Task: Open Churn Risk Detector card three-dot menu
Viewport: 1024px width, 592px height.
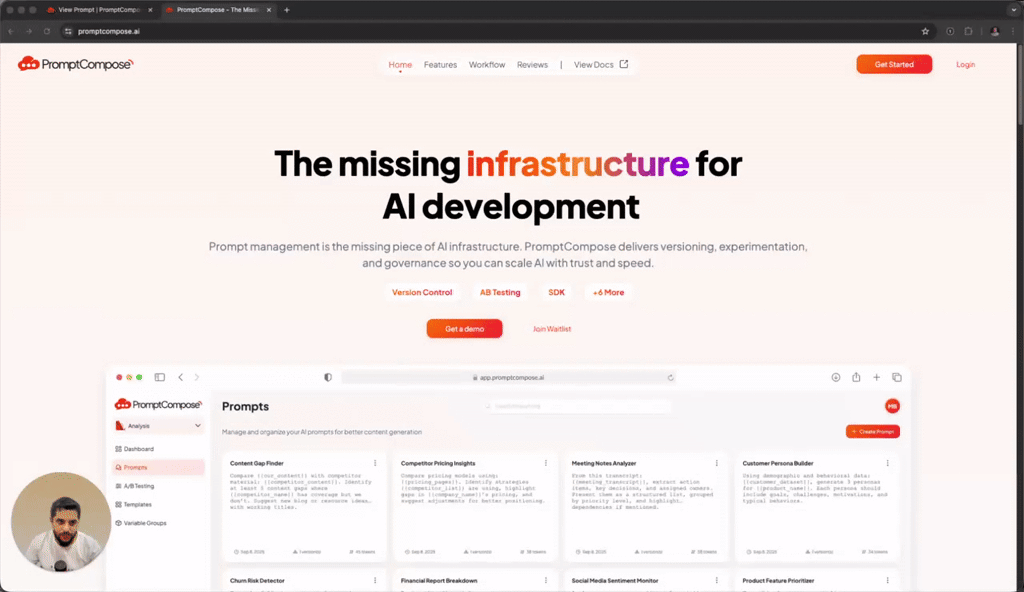Action: click(375, 580)
